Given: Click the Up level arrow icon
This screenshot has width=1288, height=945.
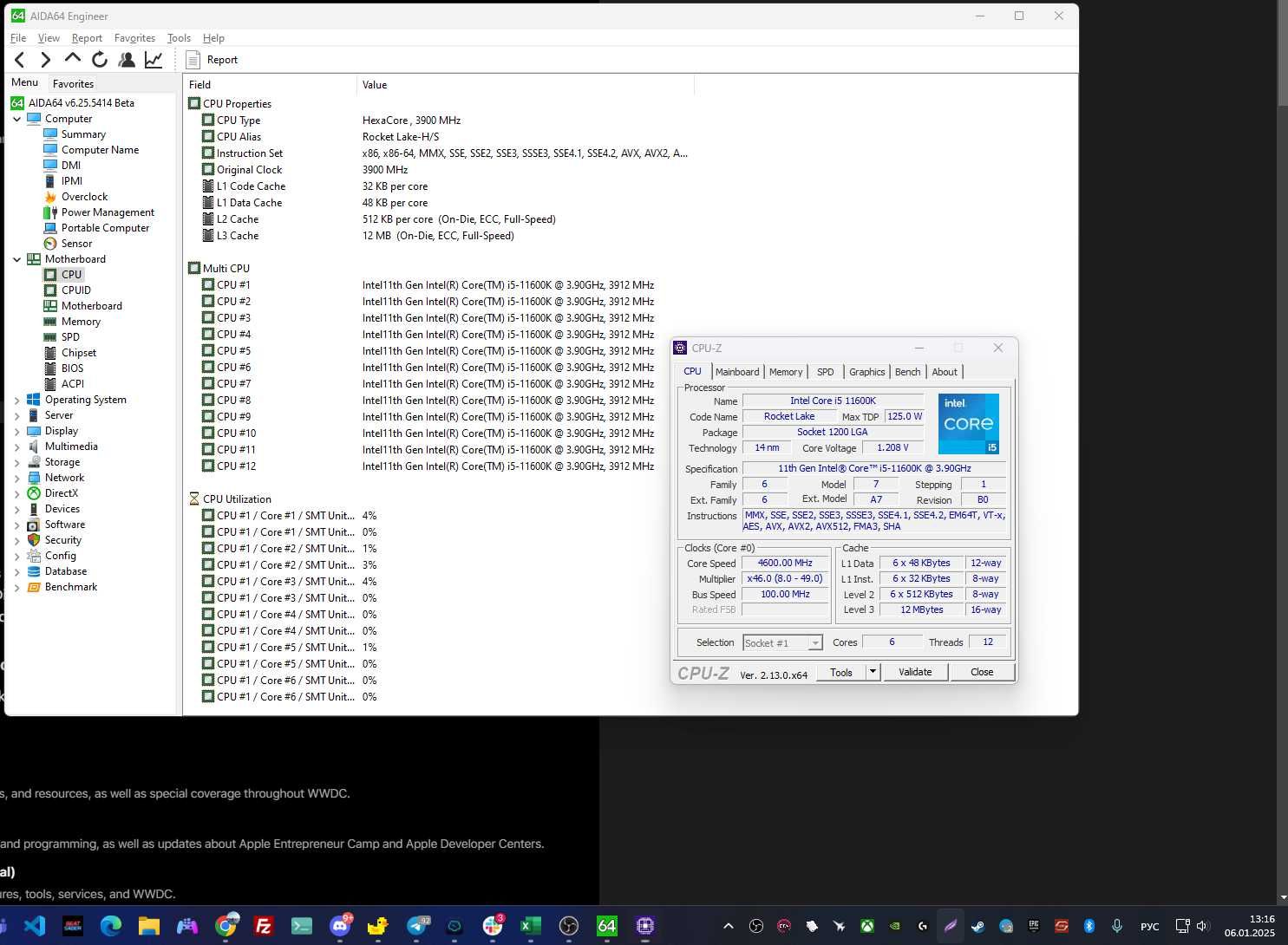Looking at the screenshot, I should coord(73,59).
